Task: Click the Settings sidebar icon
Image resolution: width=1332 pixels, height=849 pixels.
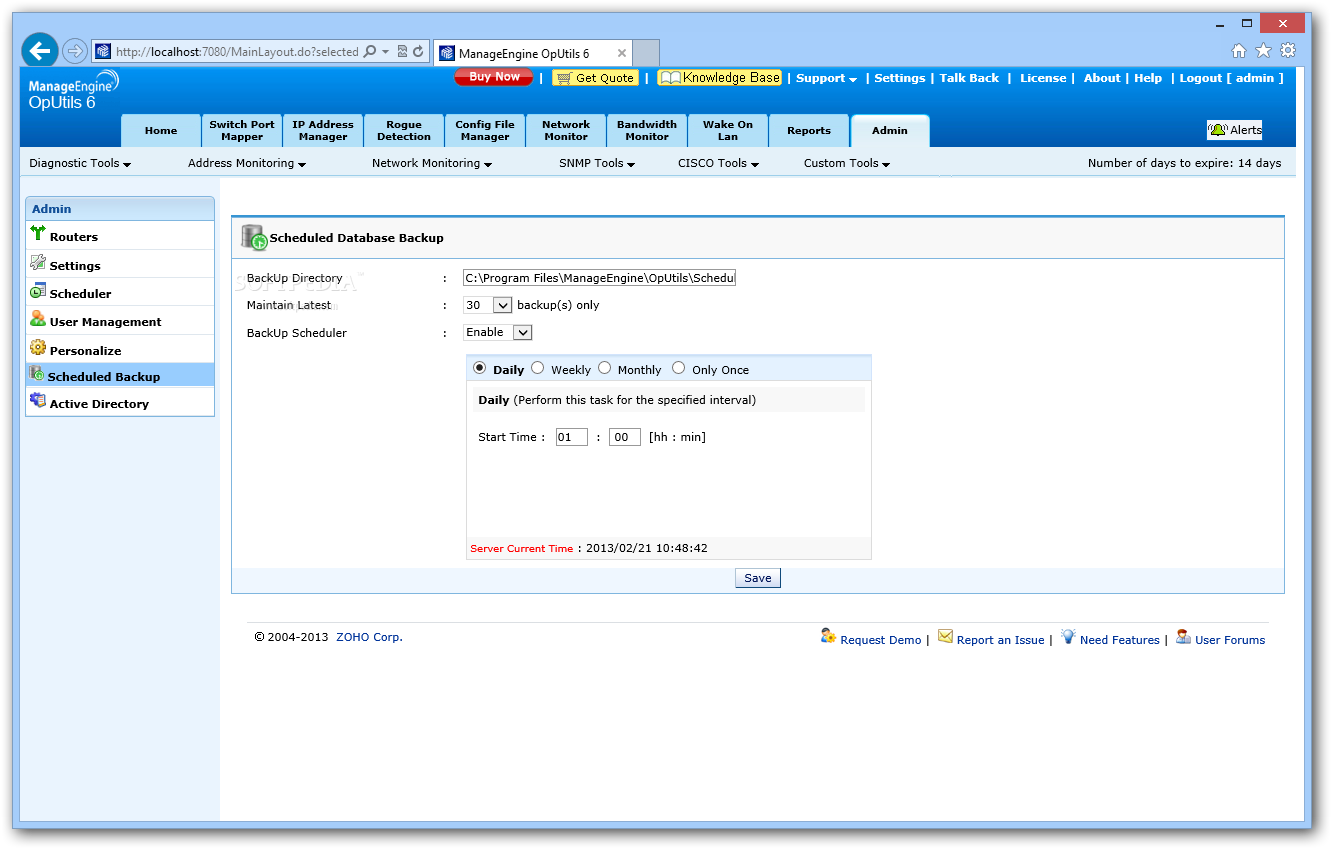Action: (38, 263)
